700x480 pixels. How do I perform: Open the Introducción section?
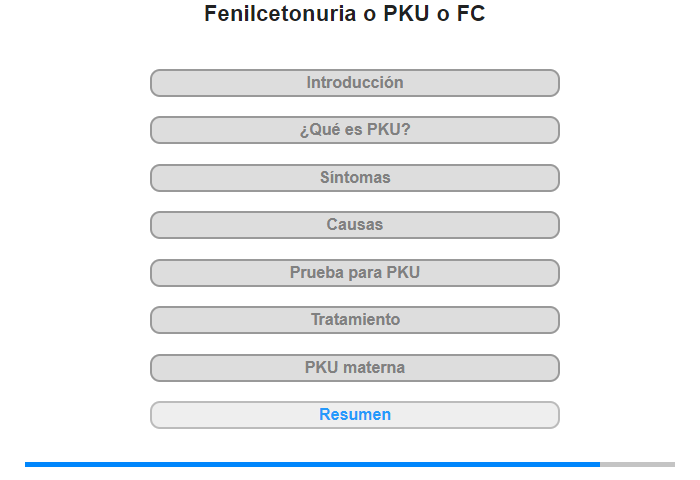[x=355, y=83]
